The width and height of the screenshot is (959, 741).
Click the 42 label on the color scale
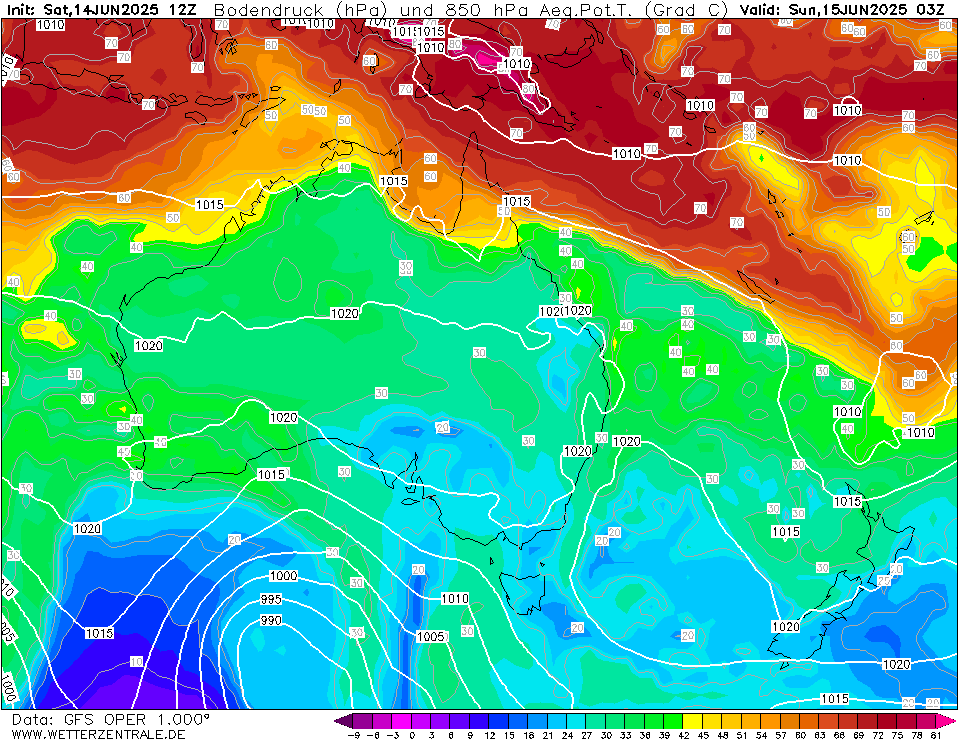point(684,735)
